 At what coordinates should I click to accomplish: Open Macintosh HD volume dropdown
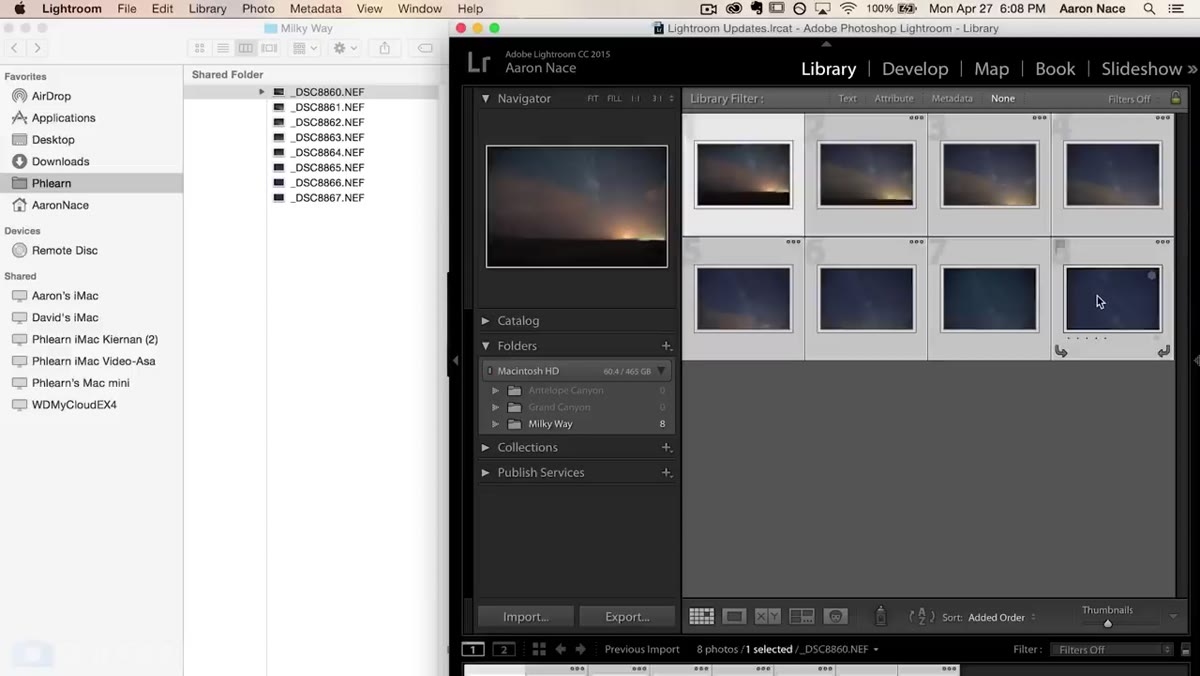tap(661, 371)
